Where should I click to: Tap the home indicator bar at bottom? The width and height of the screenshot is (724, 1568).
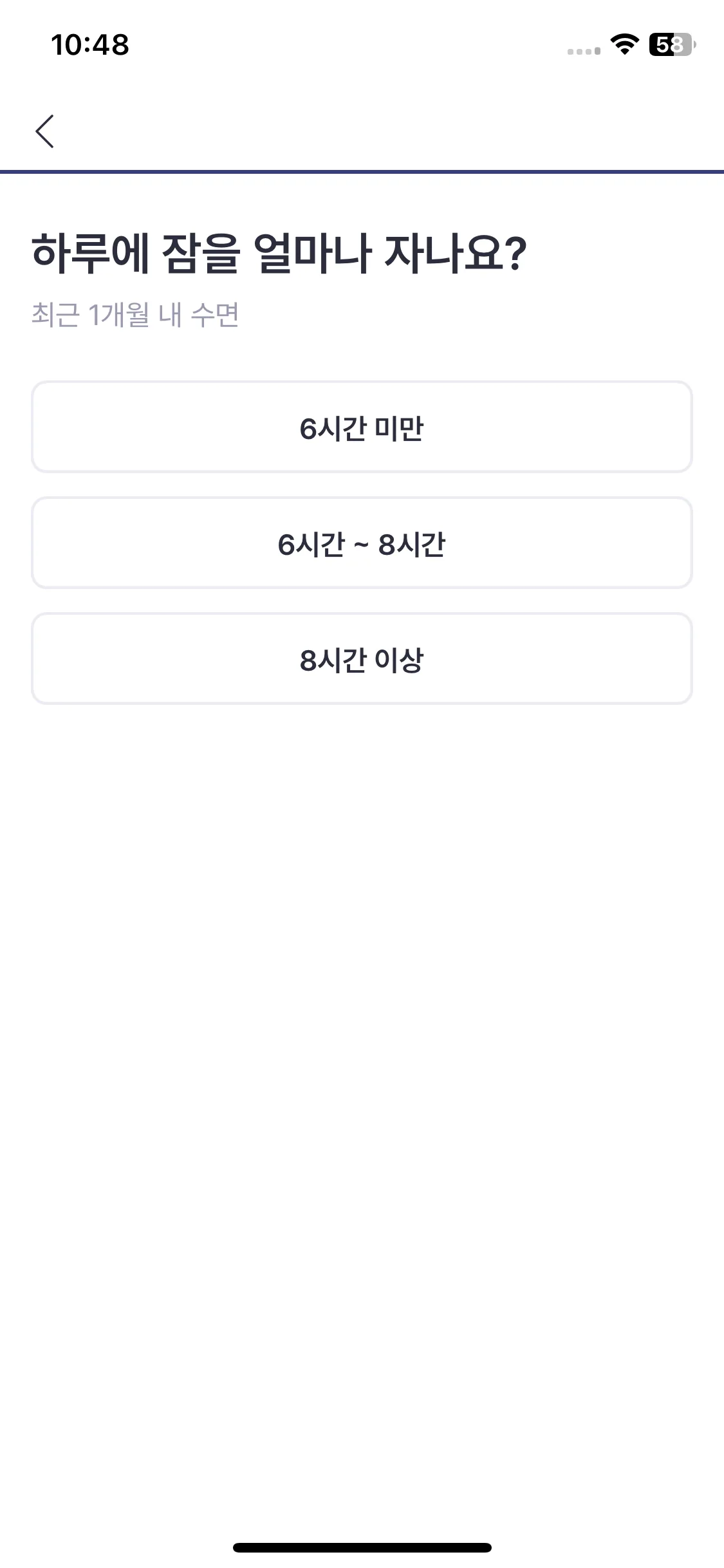pos(362,1547)
